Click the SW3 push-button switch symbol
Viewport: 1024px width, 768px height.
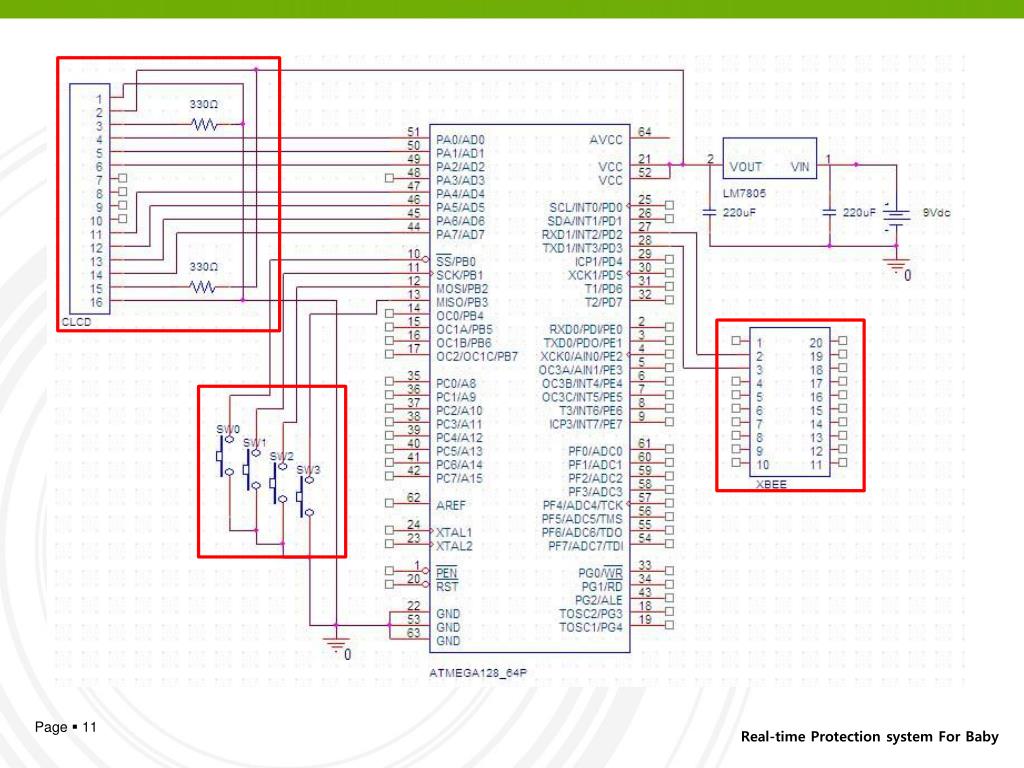pos(306,496)
